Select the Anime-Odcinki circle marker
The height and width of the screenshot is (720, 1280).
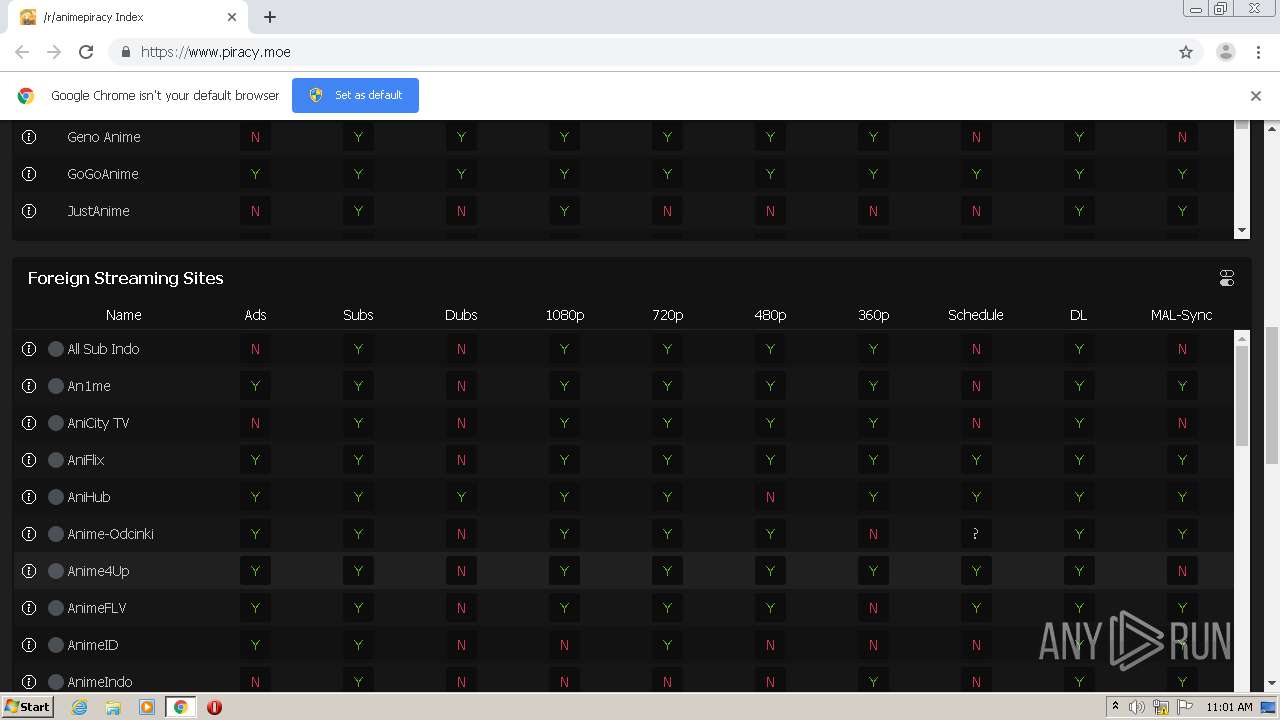point(56,534)
